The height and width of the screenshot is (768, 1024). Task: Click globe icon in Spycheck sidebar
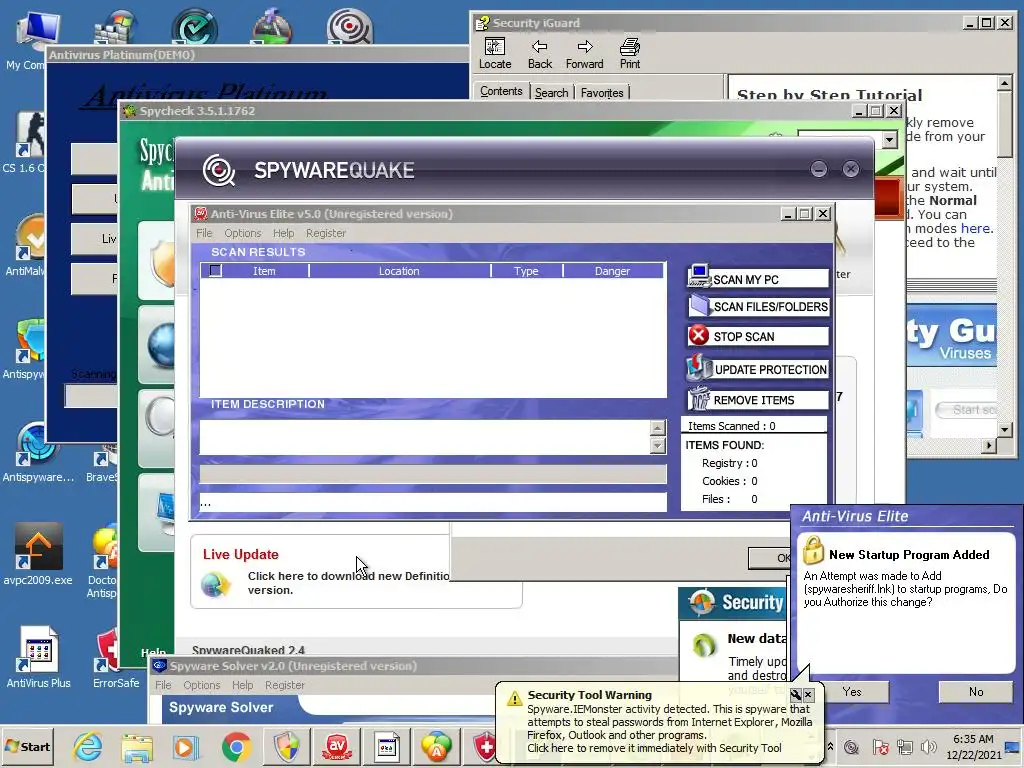pos(161,344)
